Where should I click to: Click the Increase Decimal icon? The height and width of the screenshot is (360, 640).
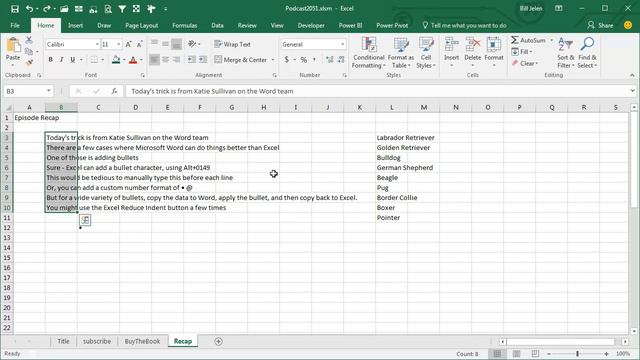329,60
